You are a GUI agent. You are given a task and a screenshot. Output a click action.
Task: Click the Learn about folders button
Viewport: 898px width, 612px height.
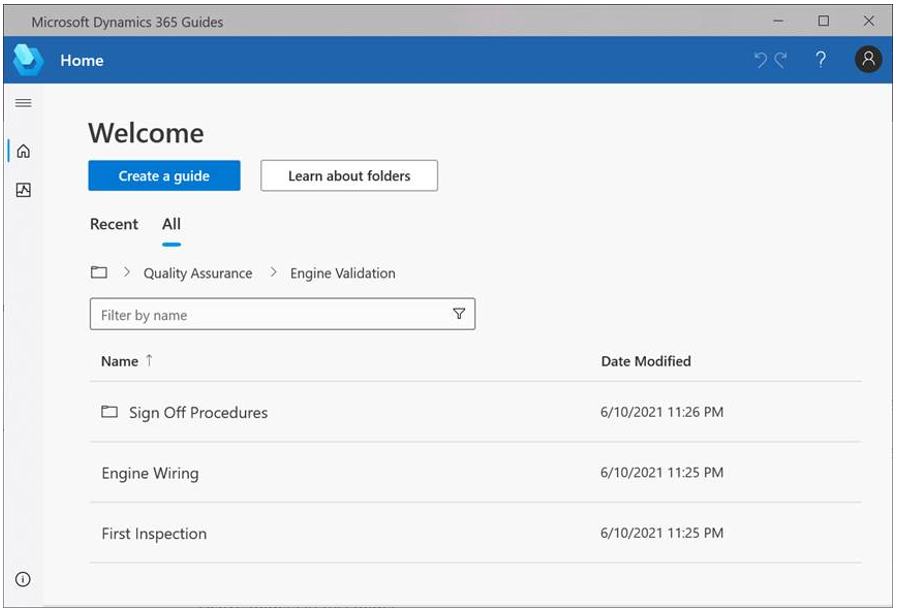tap(348, 175)
